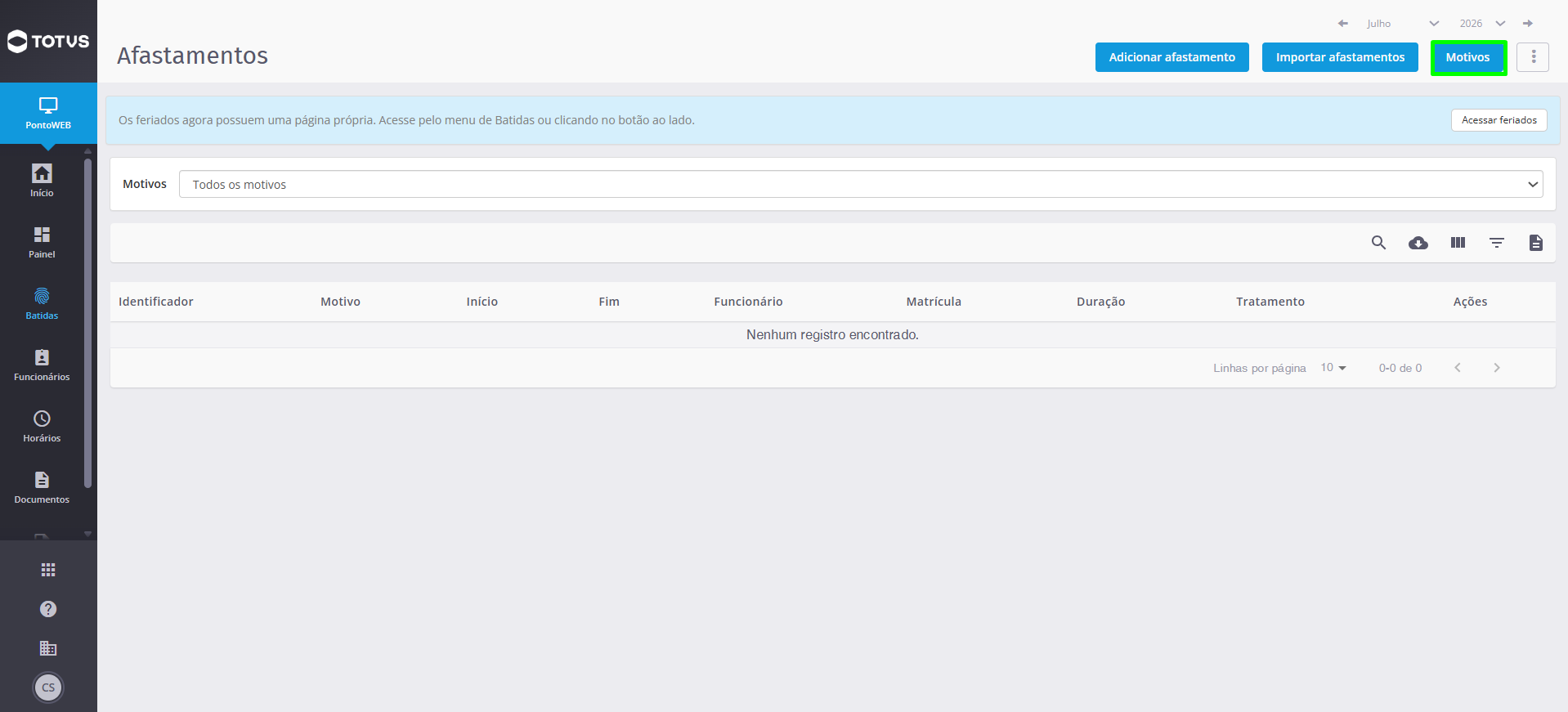1568x712 pixels.
Task: Change rows per page from 10
Action: point(1333,368)
